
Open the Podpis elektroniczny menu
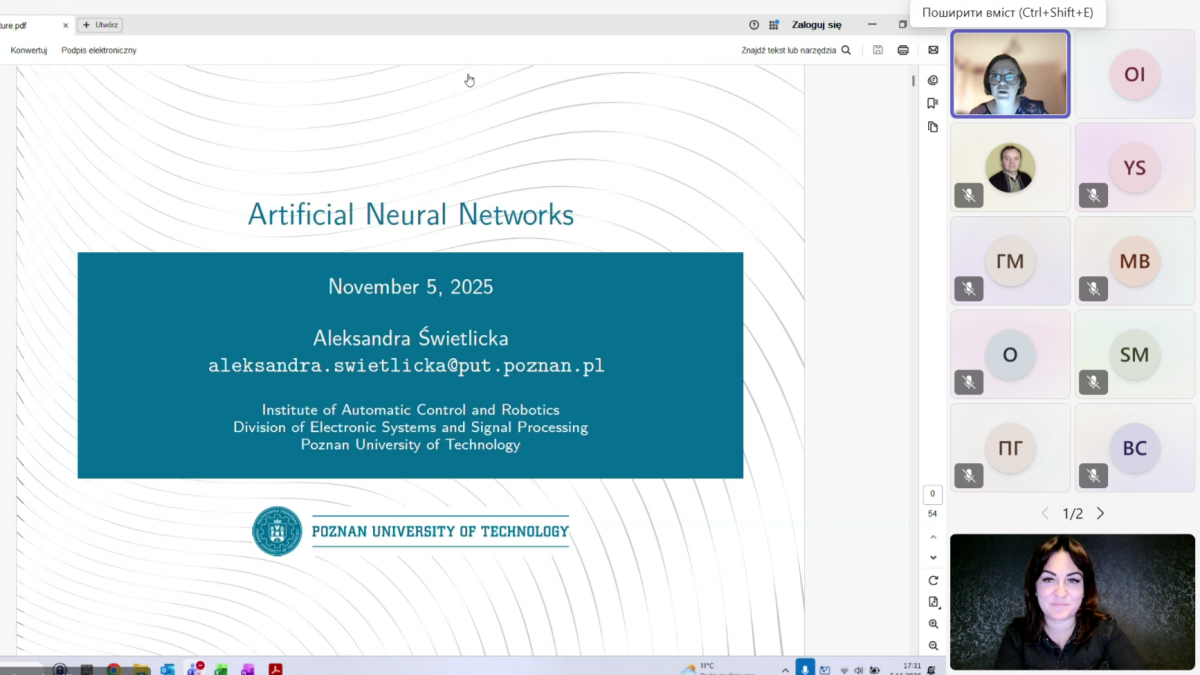(x=99, y=50)
